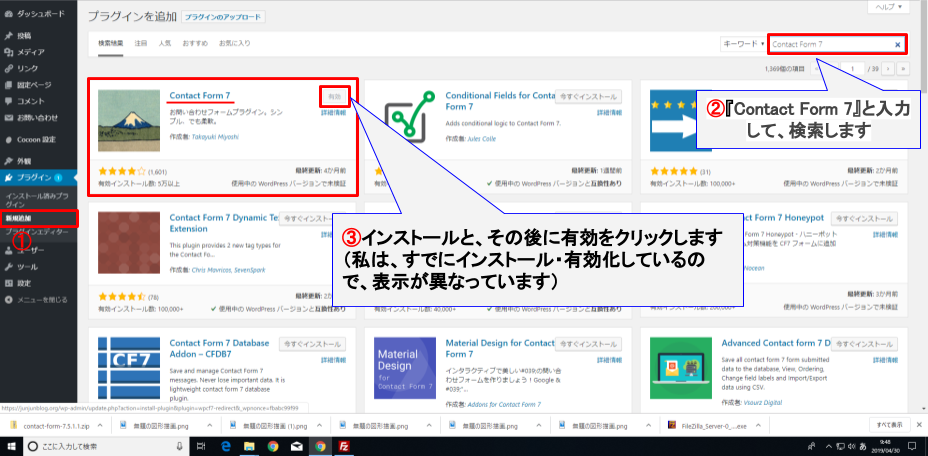The image size is (928, 456).
Task: Open the キーワード search type dropdown
Action: coord(743,44)
